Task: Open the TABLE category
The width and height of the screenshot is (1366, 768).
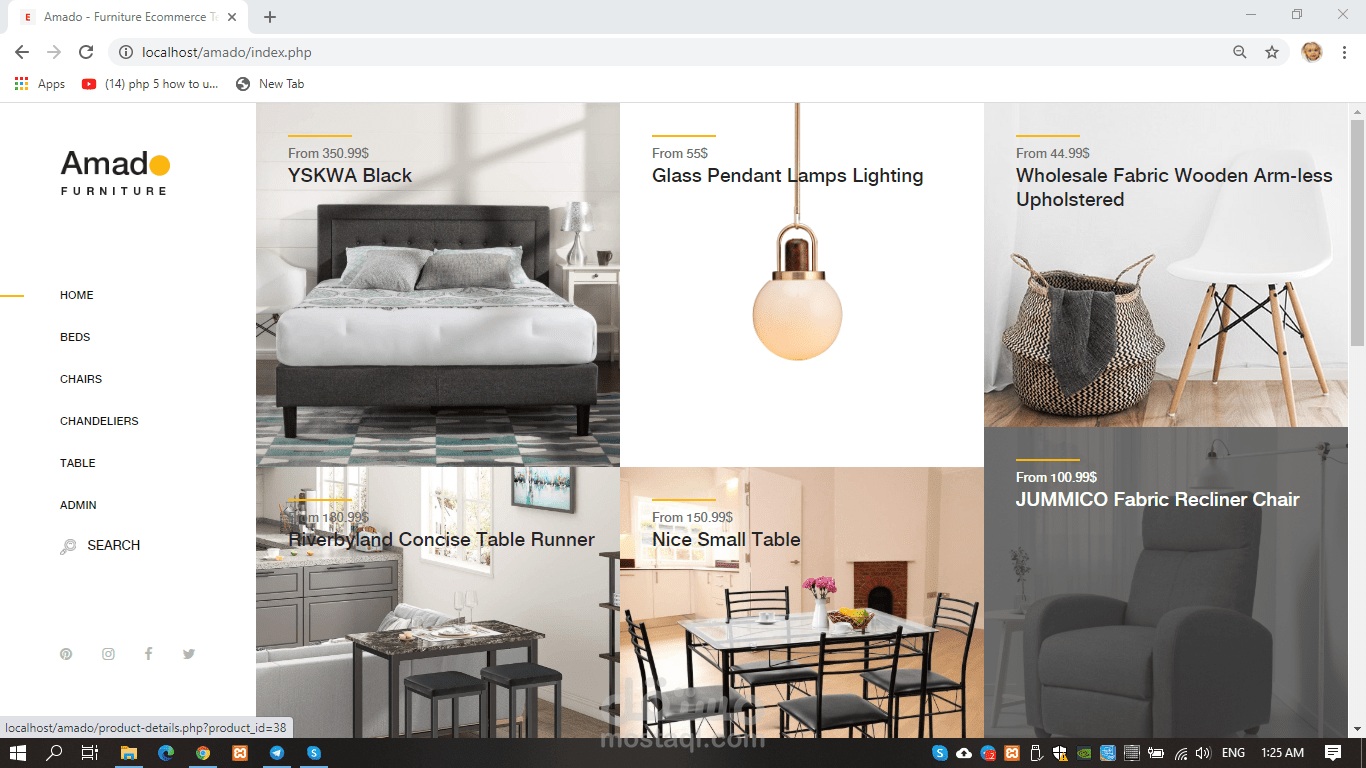Action: pos(78,463)
